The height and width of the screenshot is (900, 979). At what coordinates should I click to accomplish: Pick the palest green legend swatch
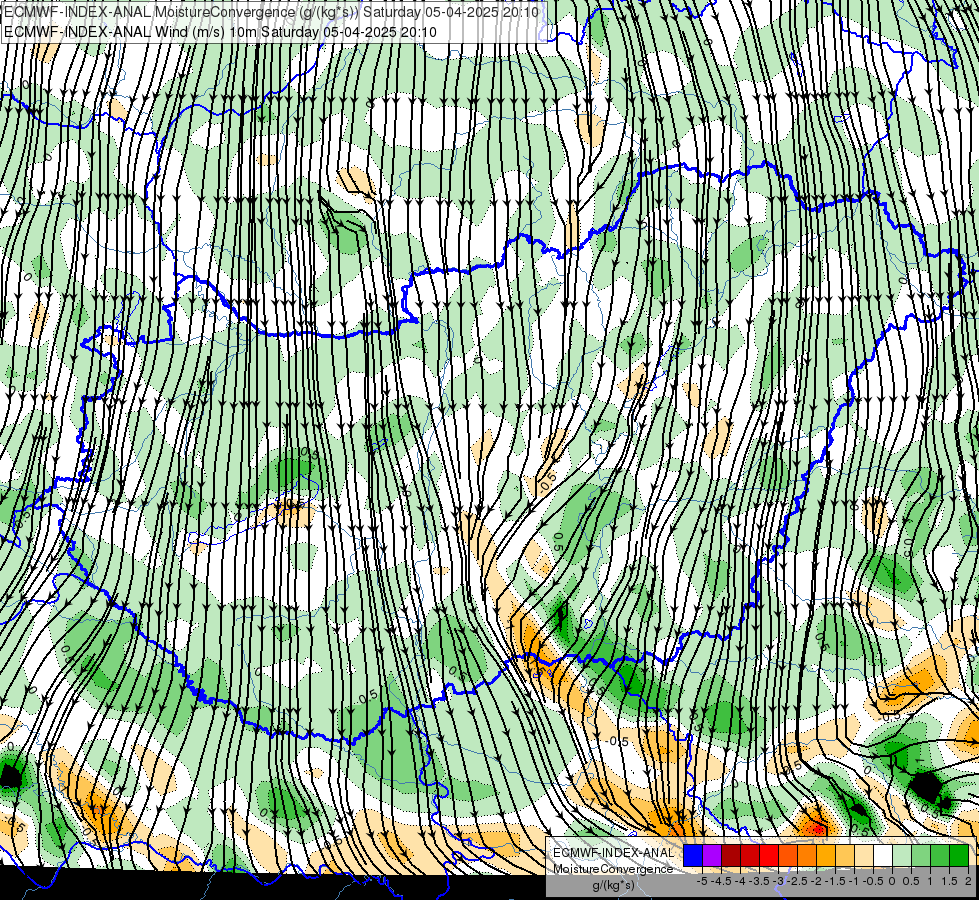pyautogui.click(x=902, y=856)
